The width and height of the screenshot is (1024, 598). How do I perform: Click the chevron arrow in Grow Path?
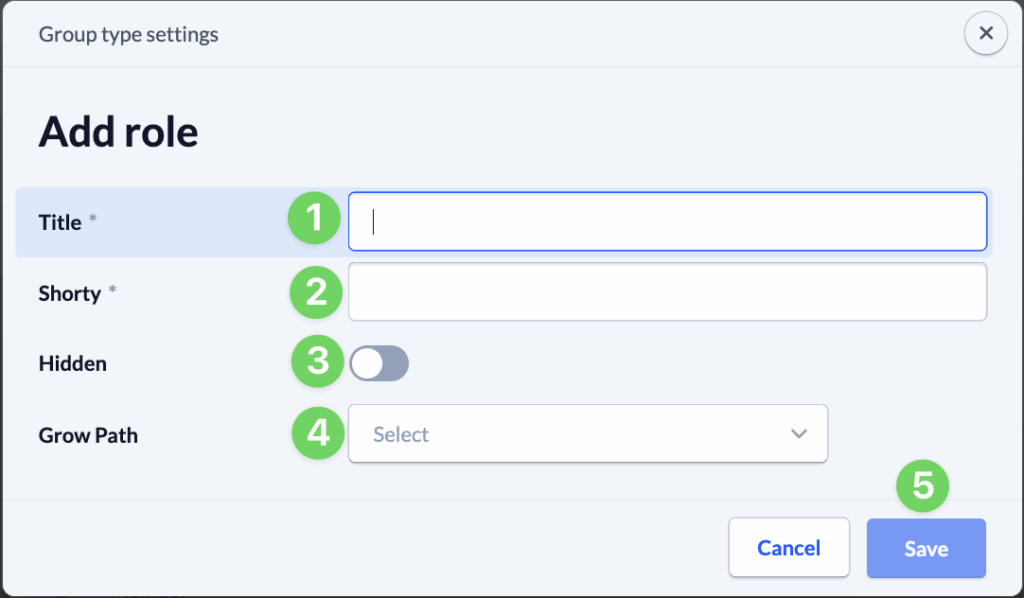798,434
